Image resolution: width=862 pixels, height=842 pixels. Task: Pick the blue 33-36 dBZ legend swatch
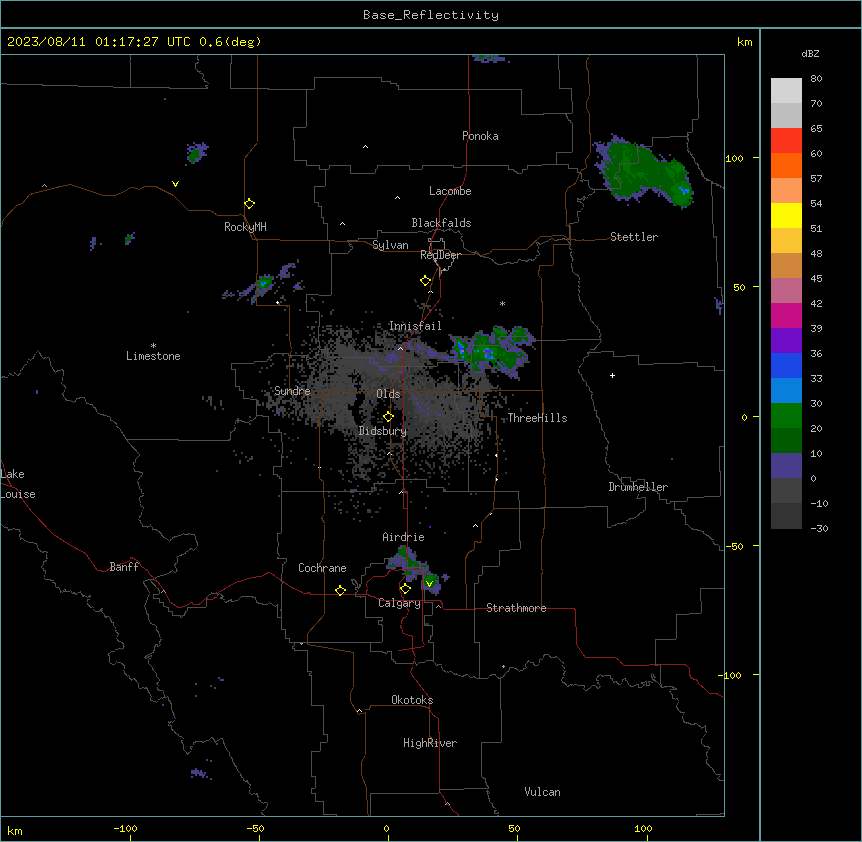point(786,365)
